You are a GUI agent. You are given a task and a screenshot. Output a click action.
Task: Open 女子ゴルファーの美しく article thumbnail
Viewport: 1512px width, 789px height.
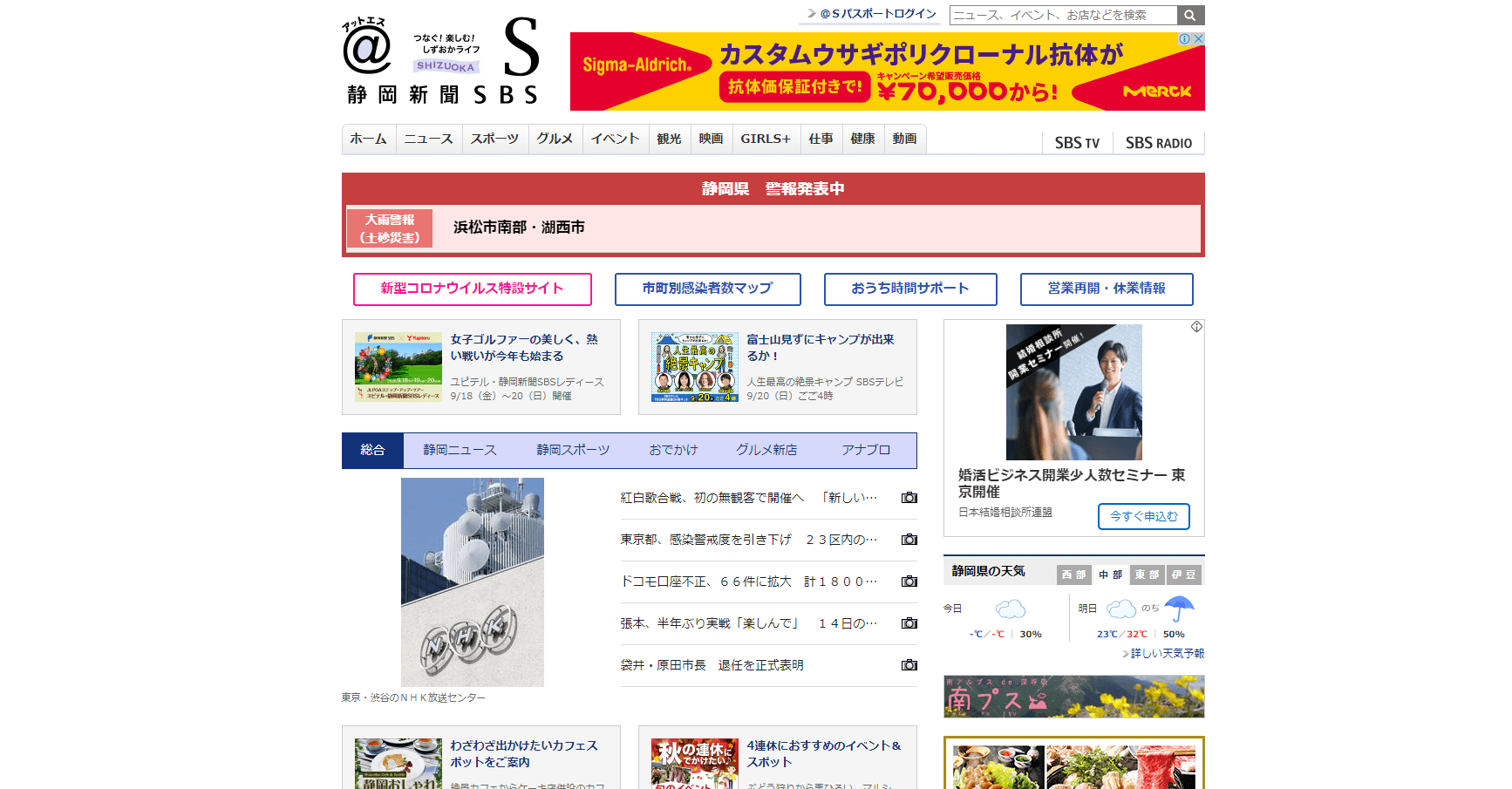click(398, 367)
